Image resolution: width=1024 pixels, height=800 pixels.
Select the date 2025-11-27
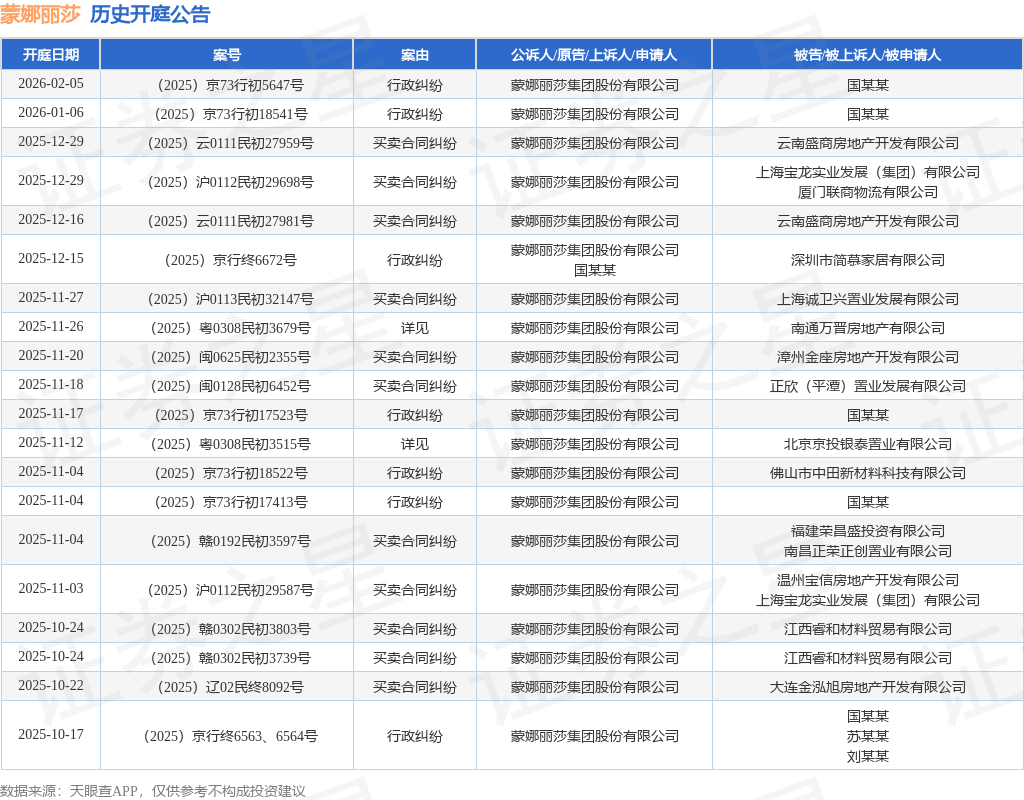[x=51, y=298]
